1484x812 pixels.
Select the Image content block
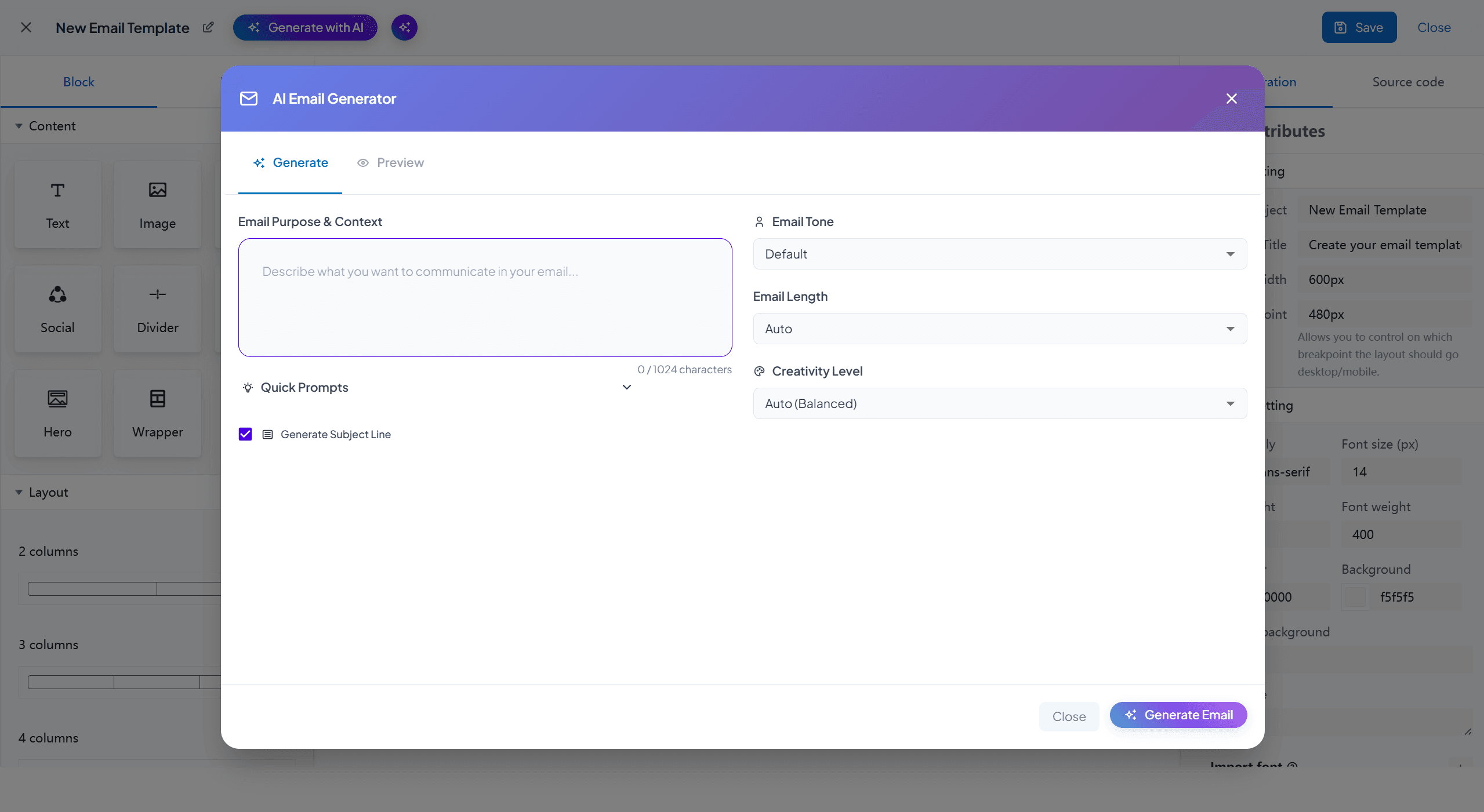(x=157, y=205)
